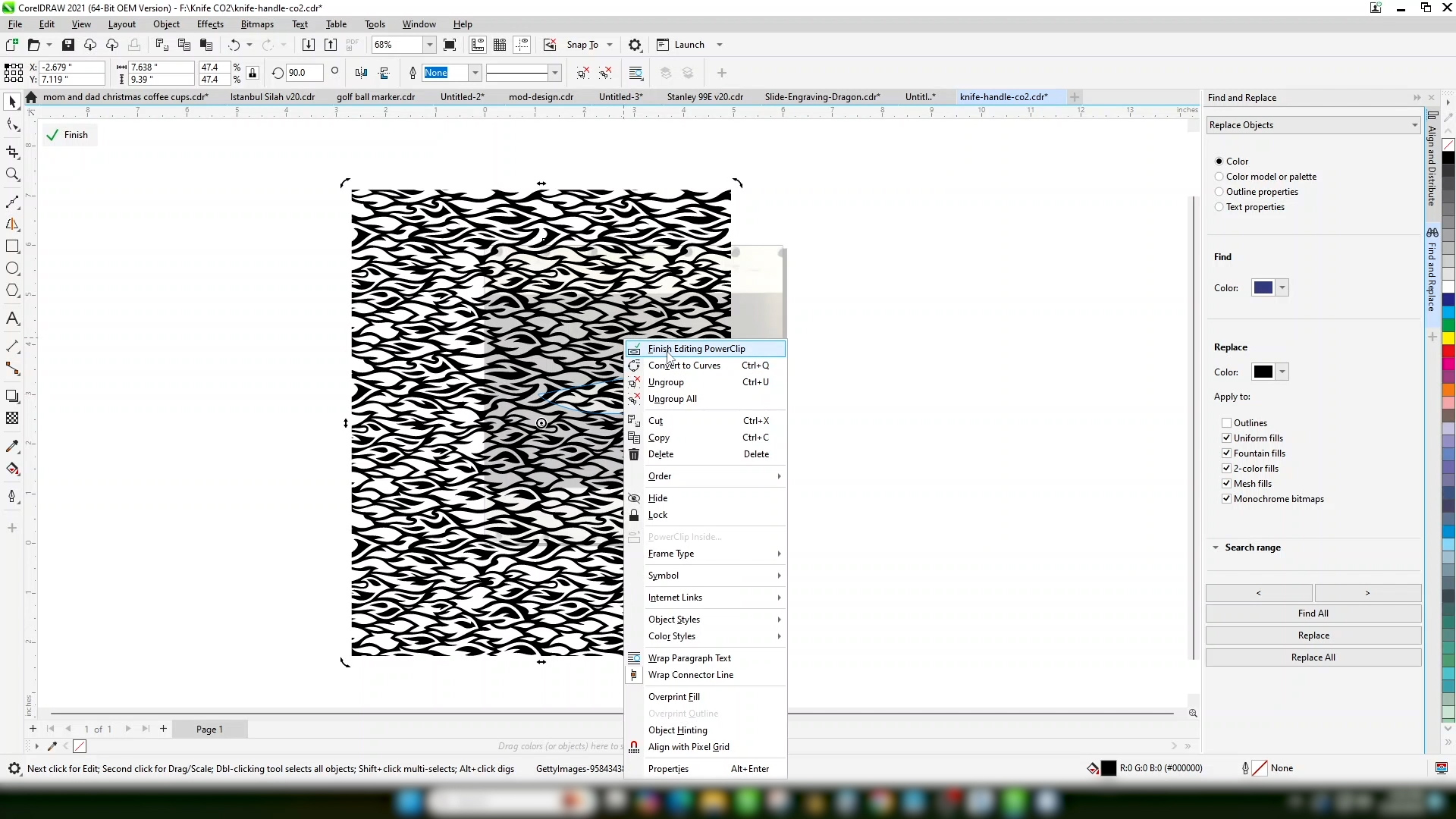Uncheck the Mesh fills checkbox
1456x819 pixels.
pos(1226,484)
